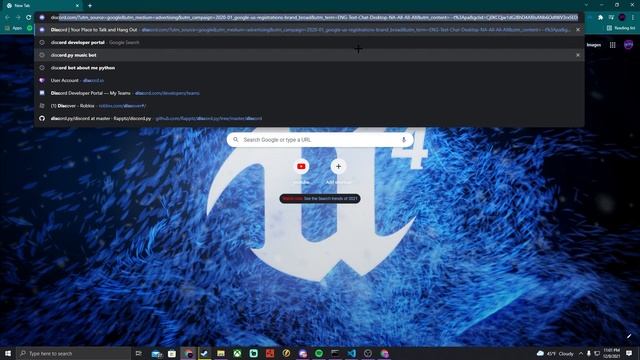Open the Xbox app from the taskbar

[x=237, y=353]
